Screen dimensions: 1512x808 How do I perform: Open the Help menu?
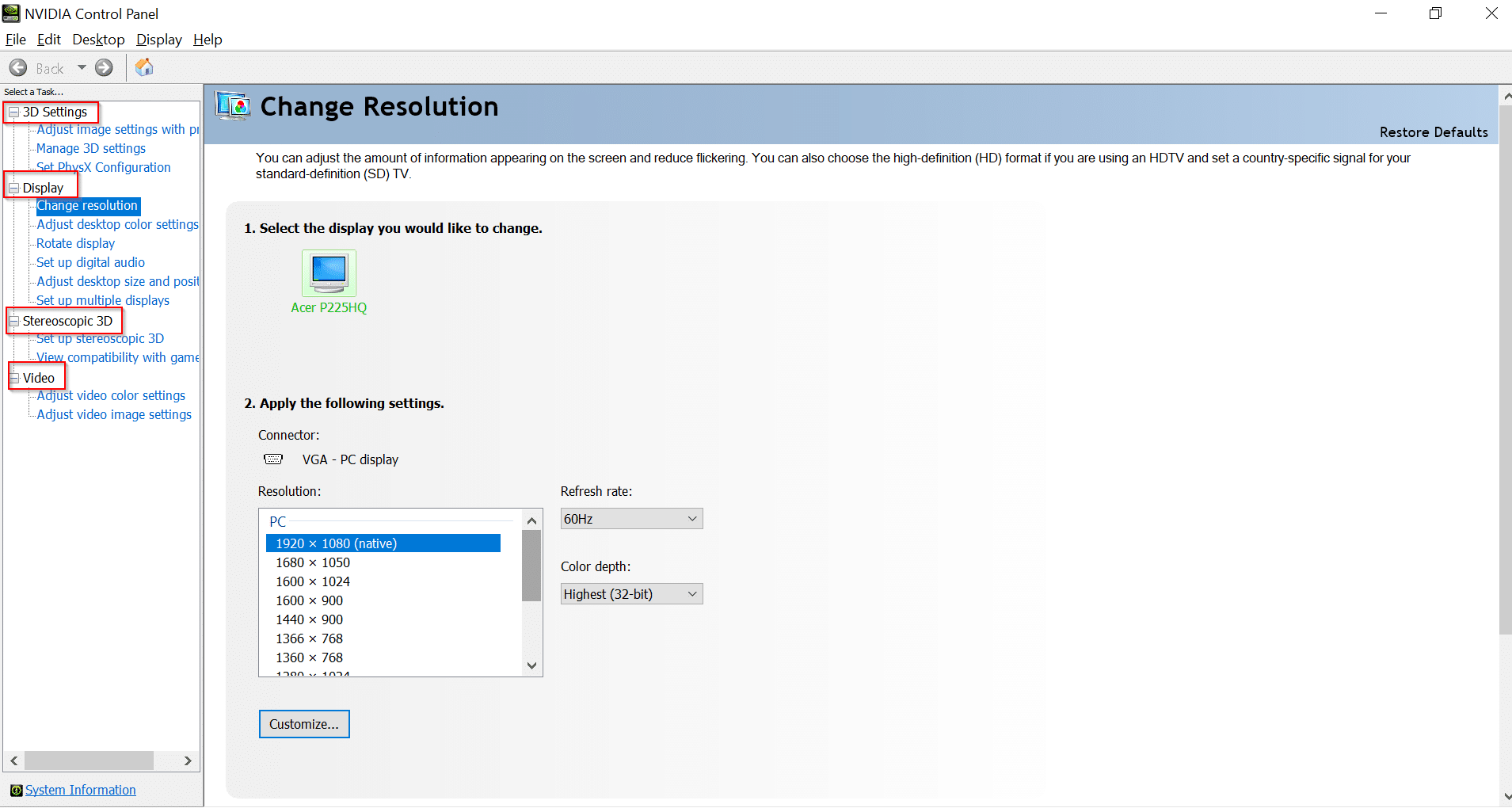point(208,40)
